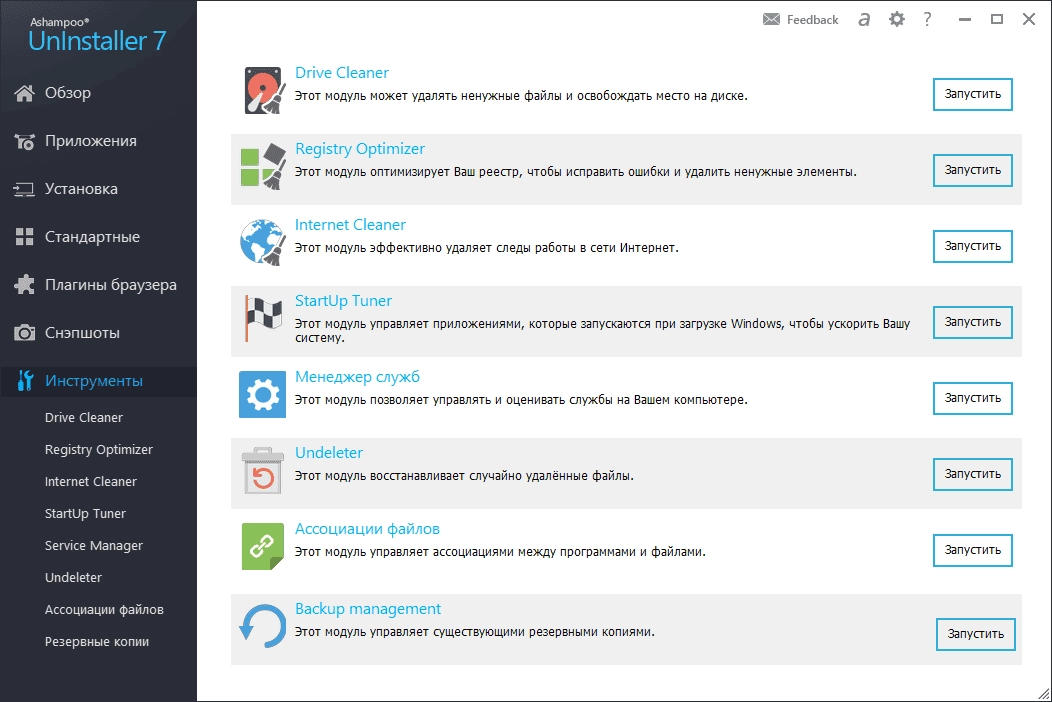
Task: Select Резервные копии in sidebar submenu
Action: (x=97, y=642)
